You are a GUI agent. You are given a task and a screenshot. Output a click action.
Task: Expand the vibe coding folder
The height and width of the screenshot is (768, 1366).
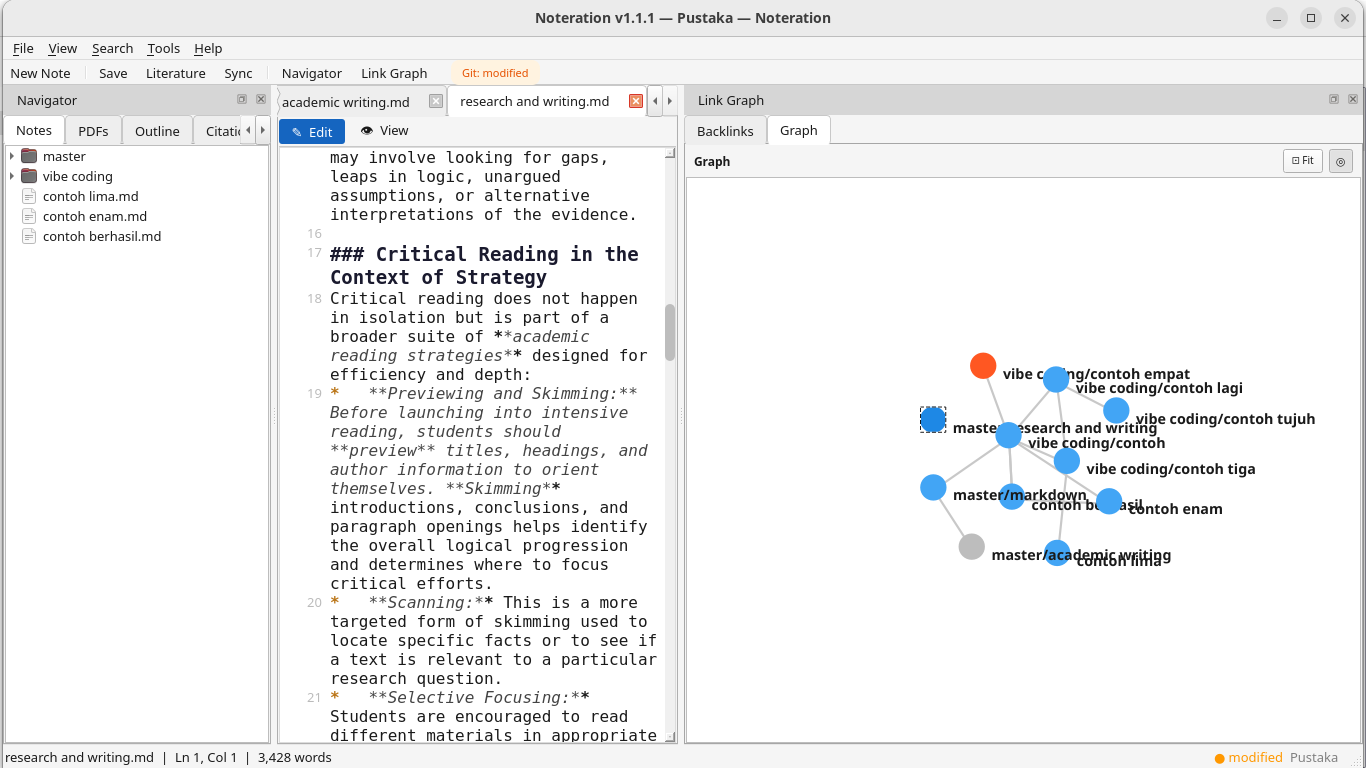12,176
